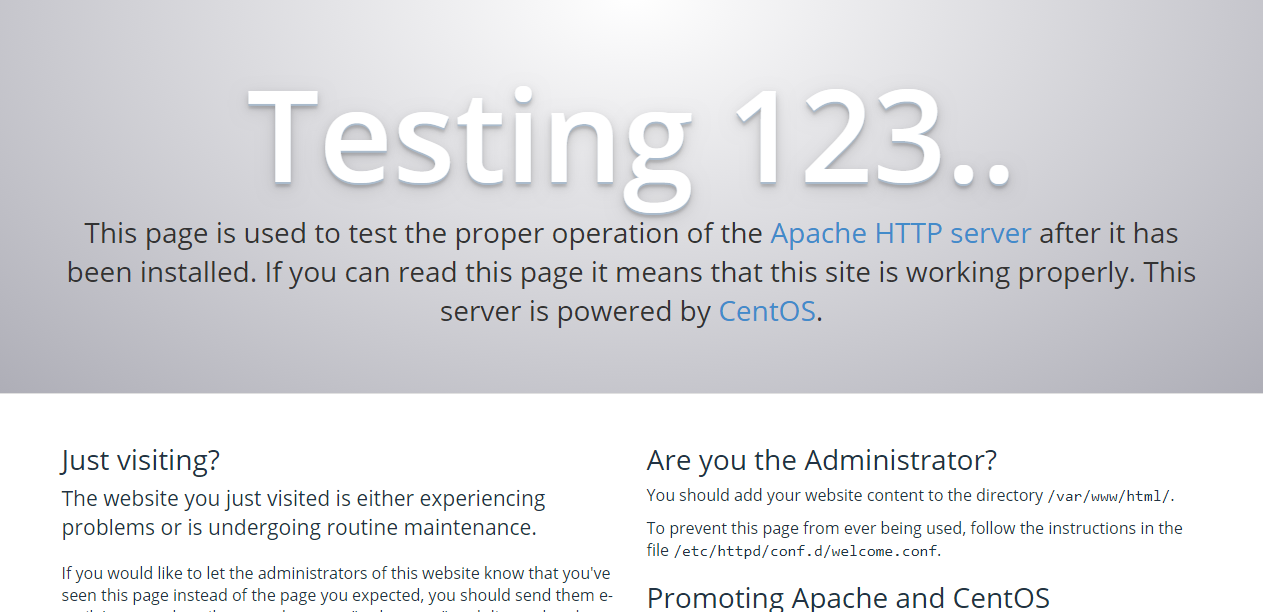Click the 'To prevent this page' sentence
Screen dimensions: 1263x612
coord(915,539)
